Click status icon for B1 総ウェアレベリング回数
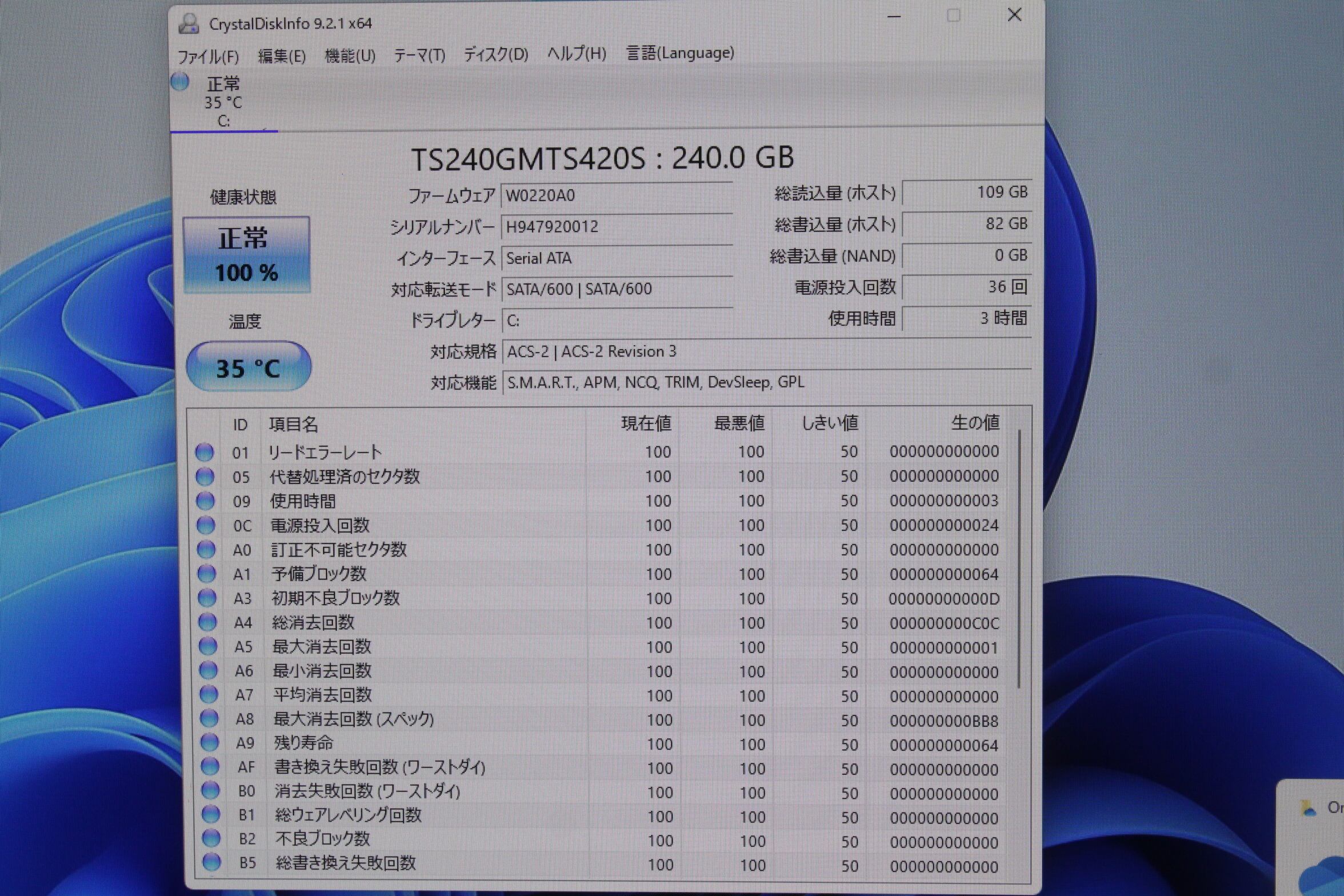Screen dimensions: 1344x896 coord(211,815)
